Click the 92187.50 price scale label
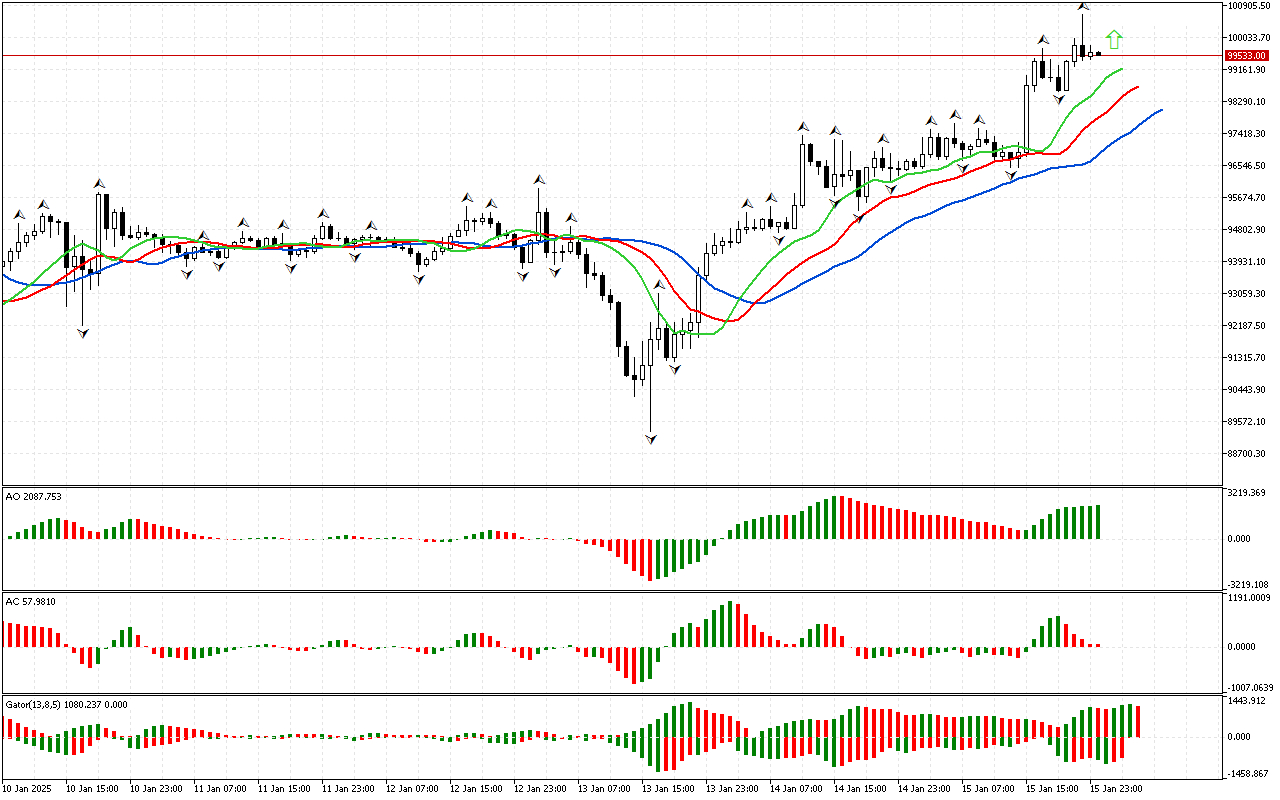The width and height of the screenshot is (1280, 800). [1247, 326]
